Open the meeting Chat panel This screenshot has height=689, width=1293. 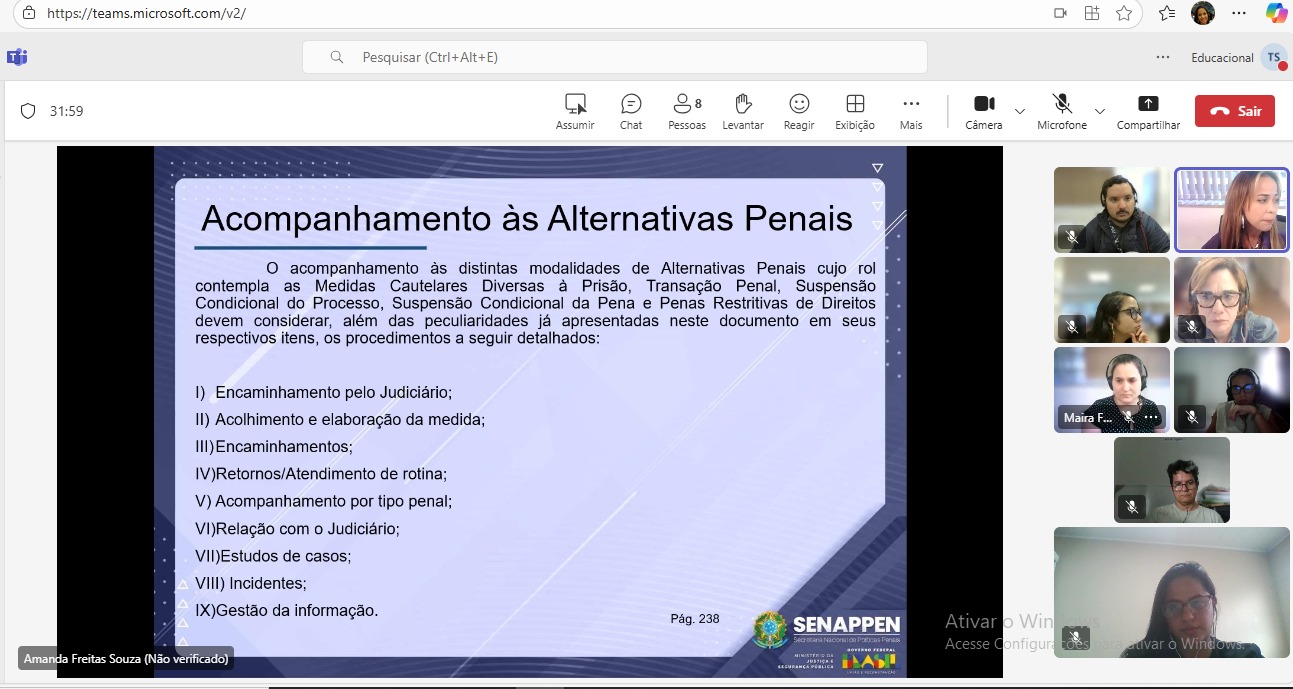coord(630,111)
